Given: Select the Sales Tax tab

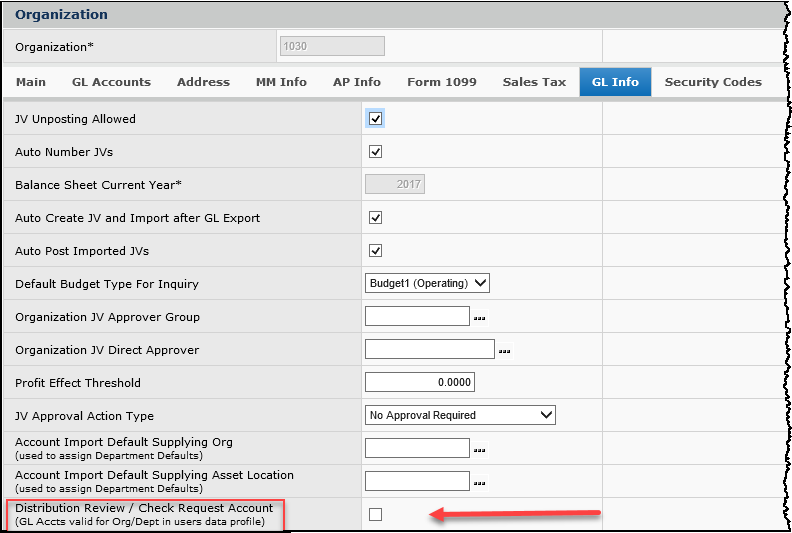Looking at the screenshot, I should [x=534, y=82].
